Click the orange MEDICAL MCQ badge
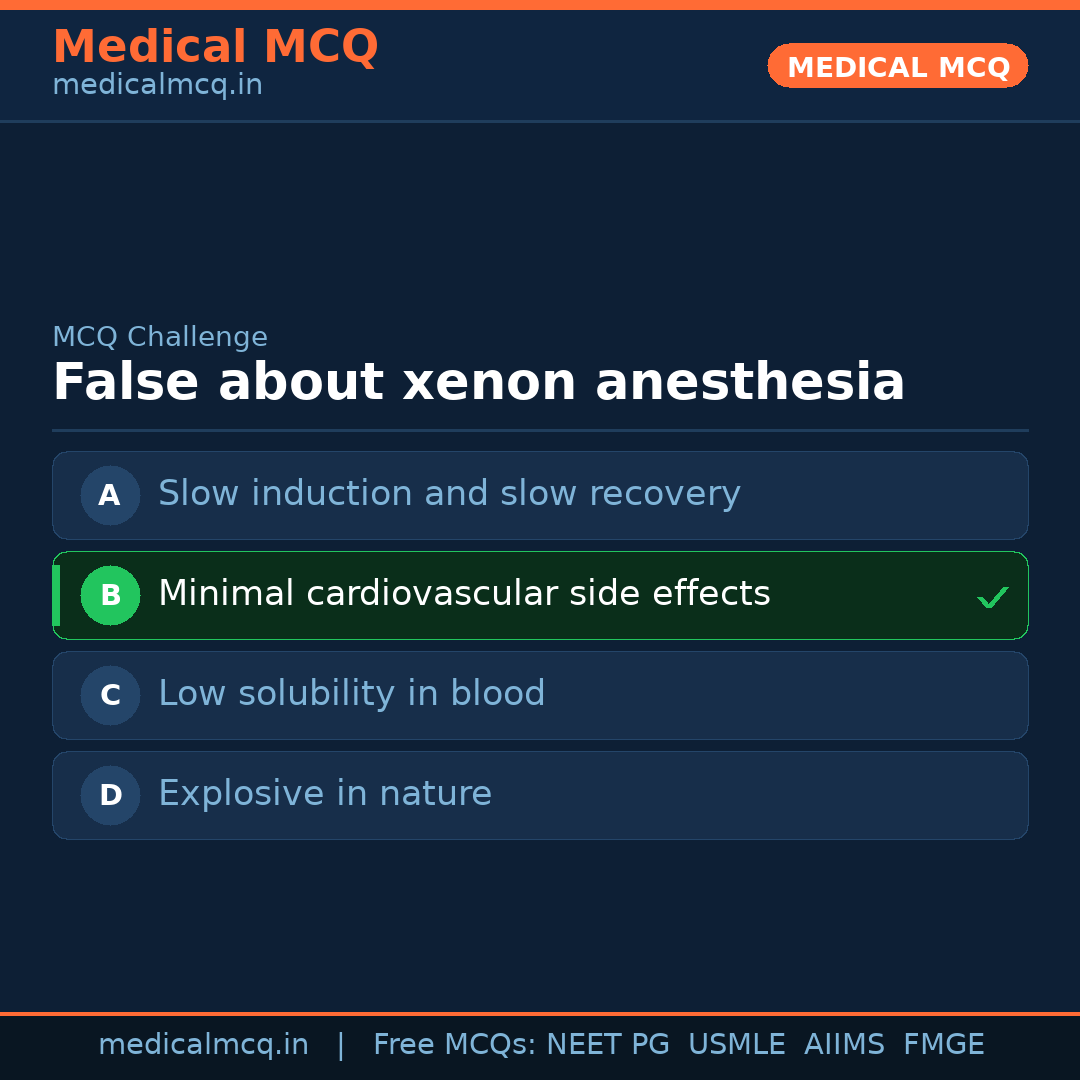Screen dimensions: 1080x1080 (897, 67)
